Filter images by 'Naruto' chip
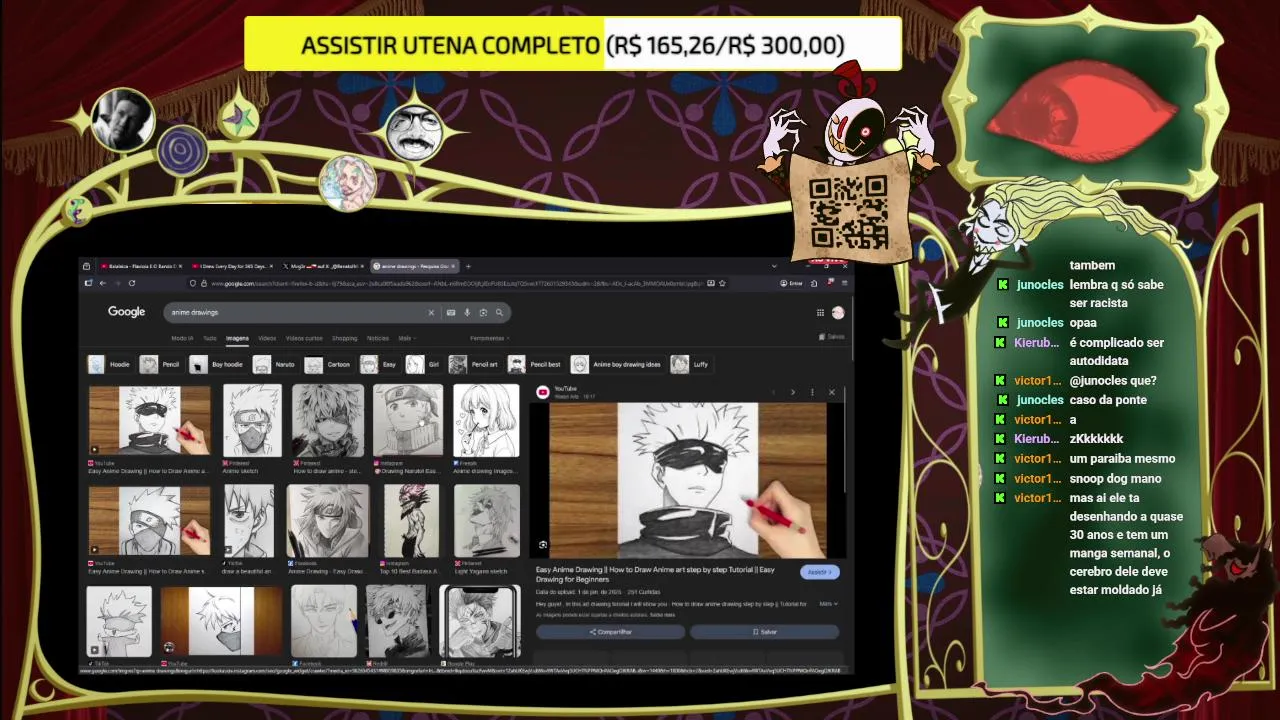The image size is (1280, 720). tap(275, 364)
